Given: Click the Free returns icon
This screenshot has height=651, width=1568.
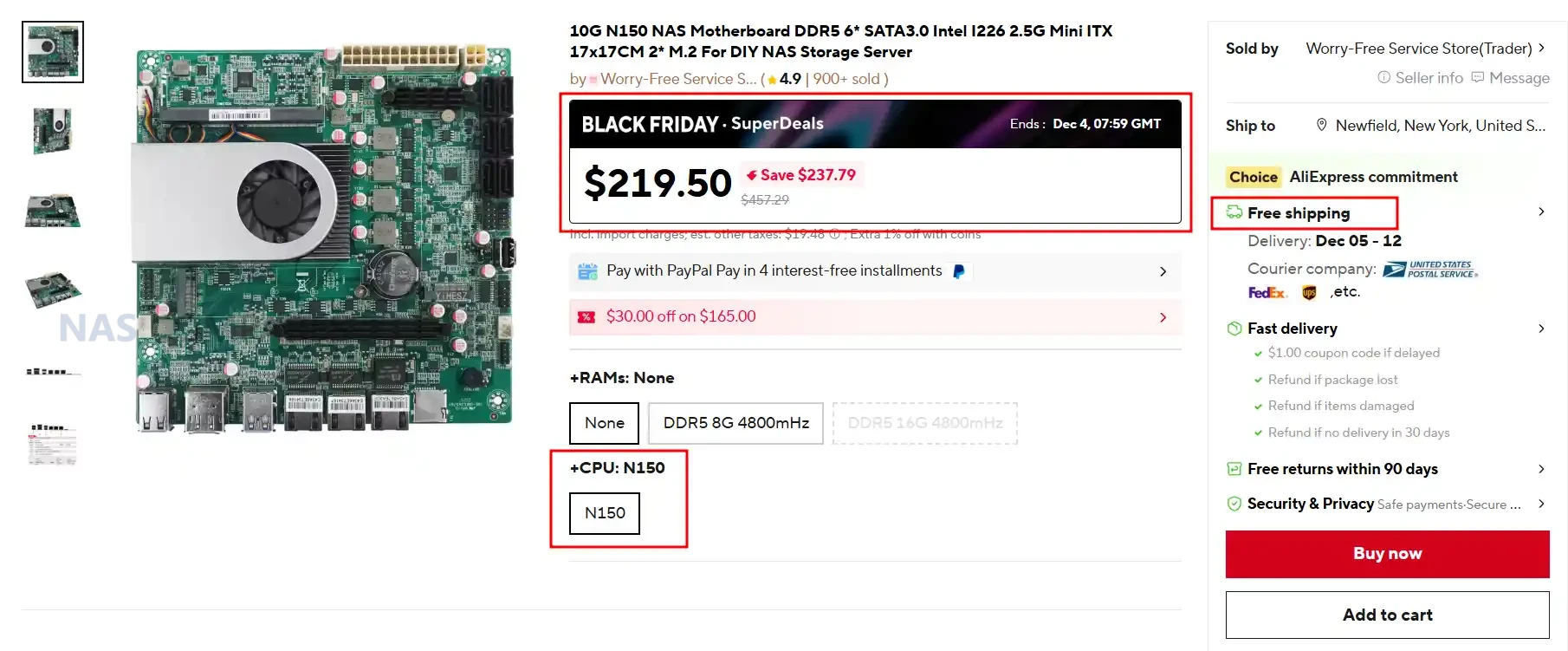Looking at the screenshot, I should point(1234,469).
